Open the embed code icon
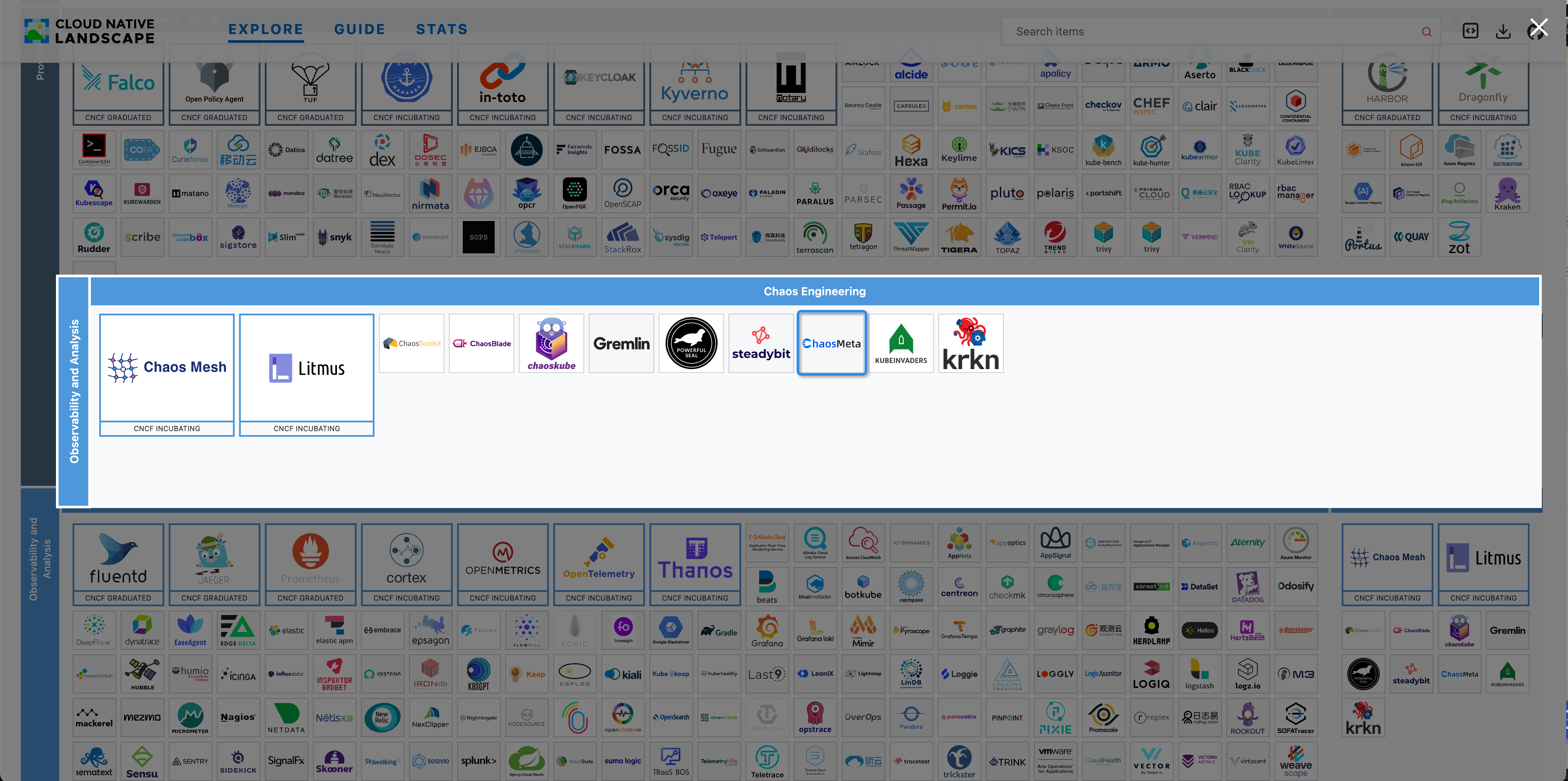This screenshot has height=781, width=1568. (x=1470, y=31)
